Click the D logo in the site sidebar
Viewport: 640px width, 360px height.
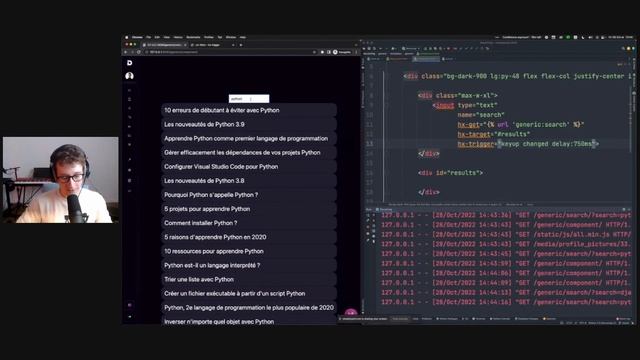point(129,63)
